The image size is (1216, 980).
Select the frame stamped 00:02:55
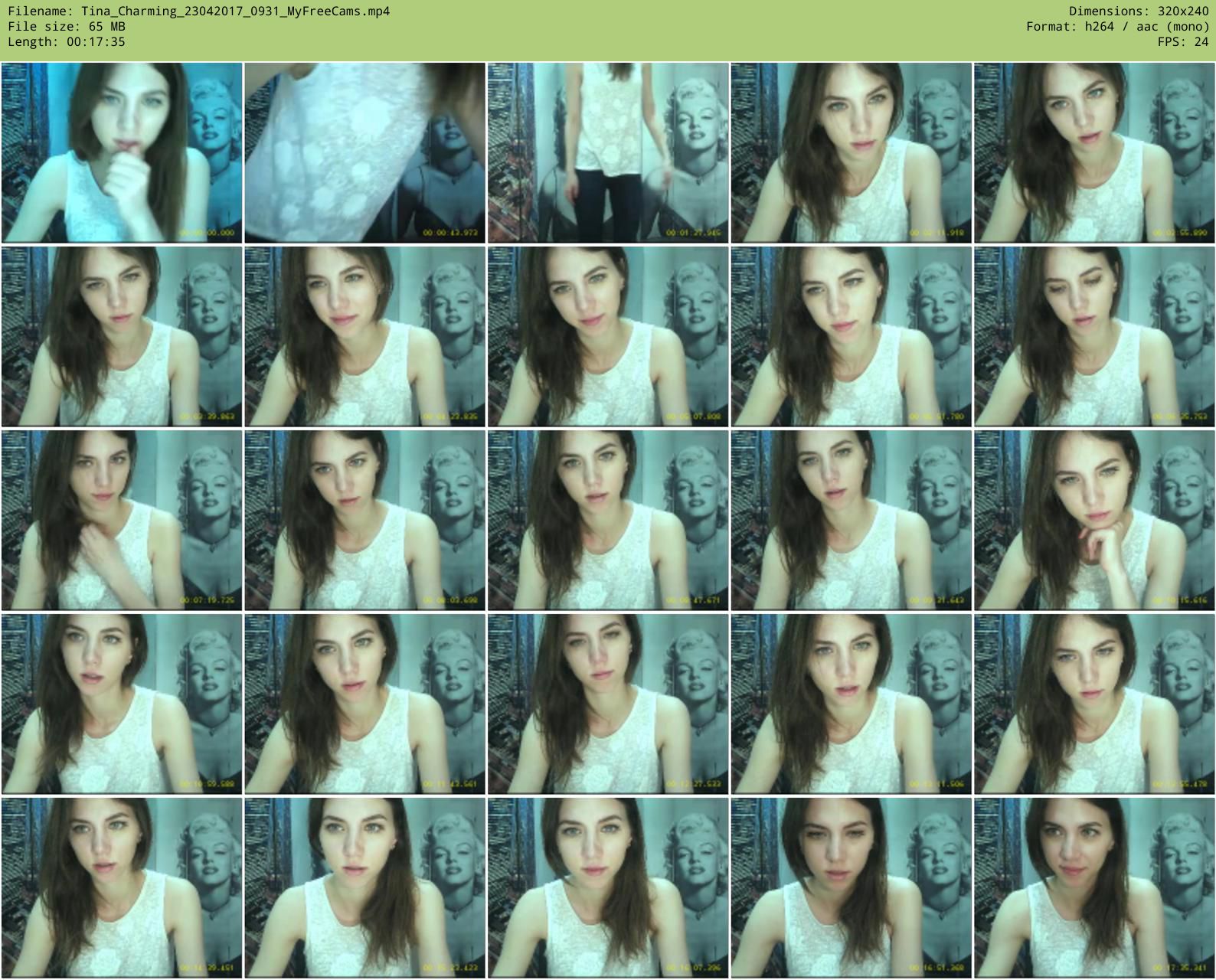pyautogui.click(x=1094, y=152)
